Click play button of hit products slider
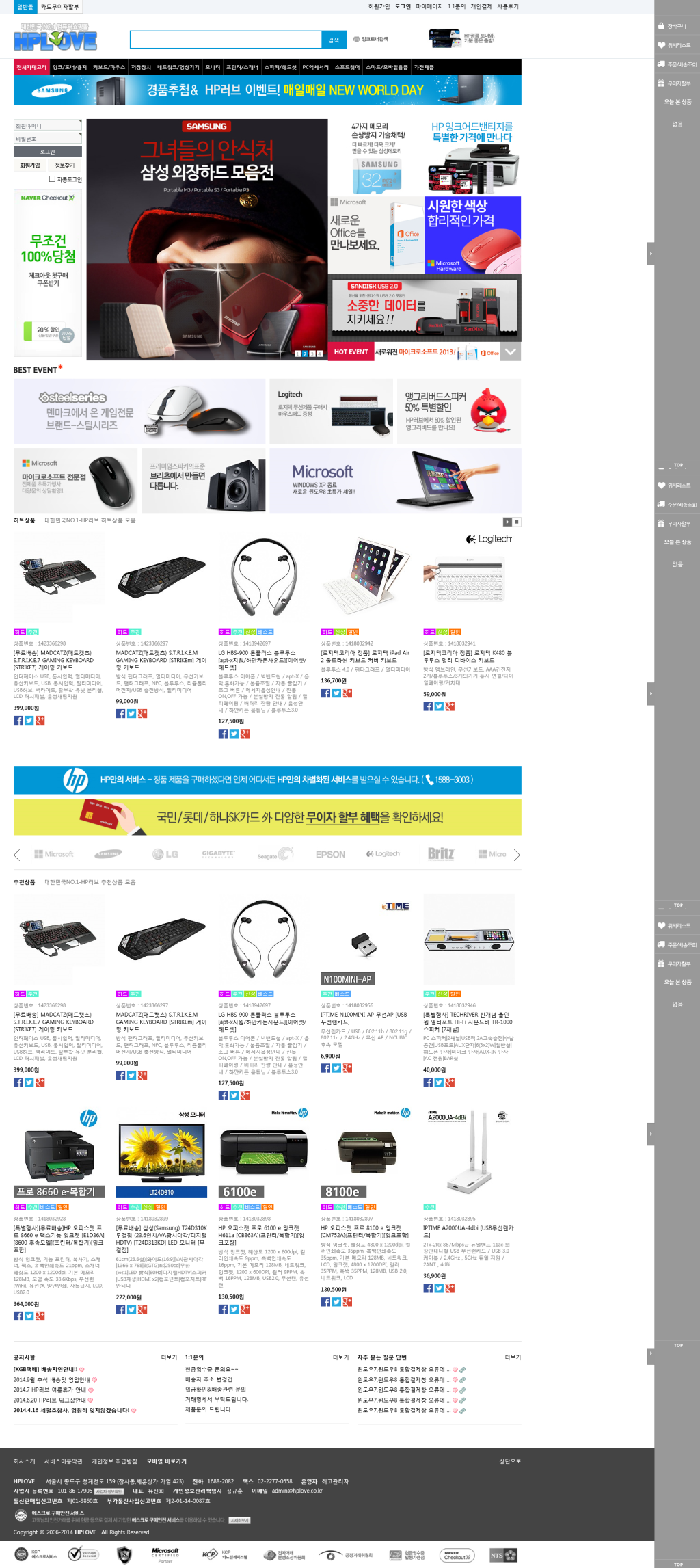This screenshot has height=1568, width=700. [507, 522]
